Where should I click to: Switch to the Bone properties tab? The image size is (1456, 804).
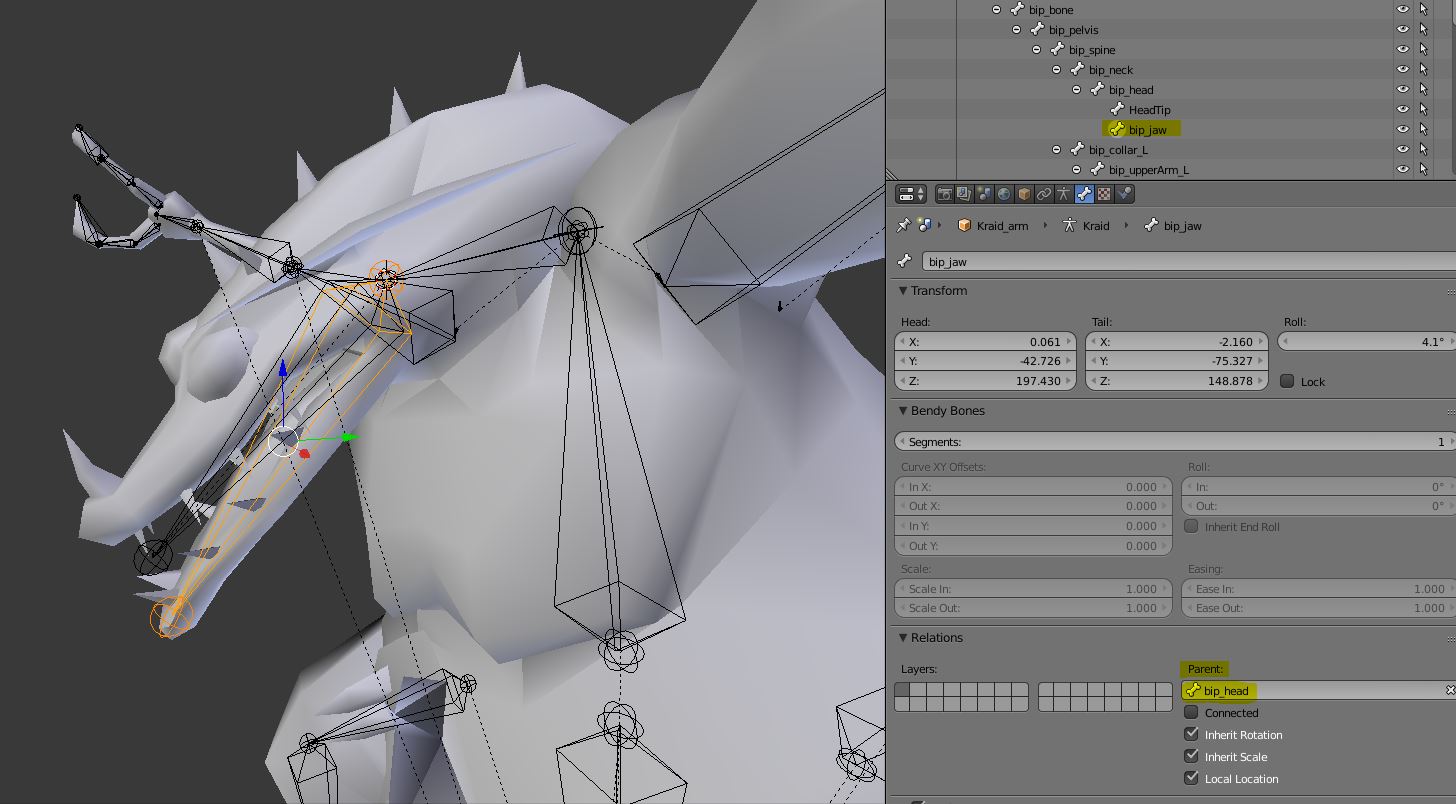pos(1084,194)
